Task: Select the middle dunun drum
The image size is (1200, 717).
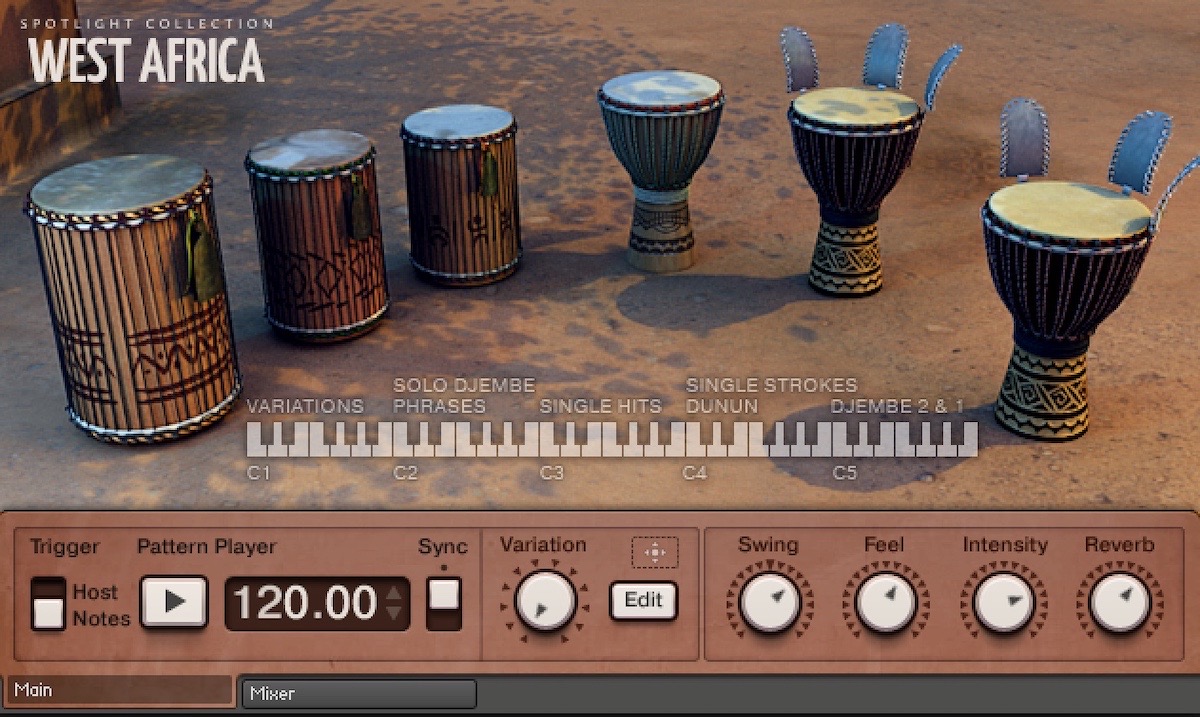Action: tap(317, 236)
